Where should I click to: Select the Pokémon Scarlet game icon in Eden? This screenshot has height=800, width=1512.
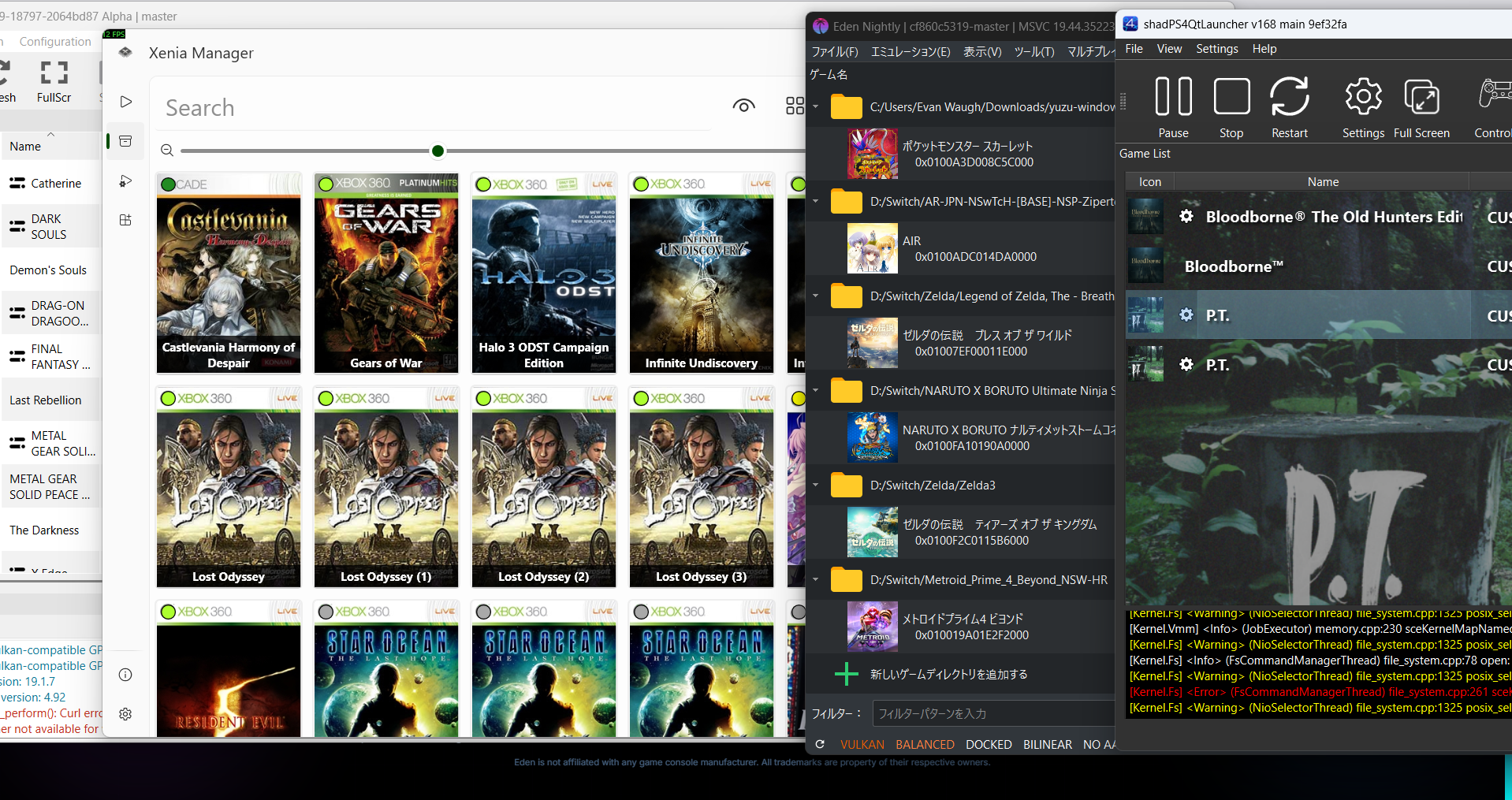pos(873,154)
